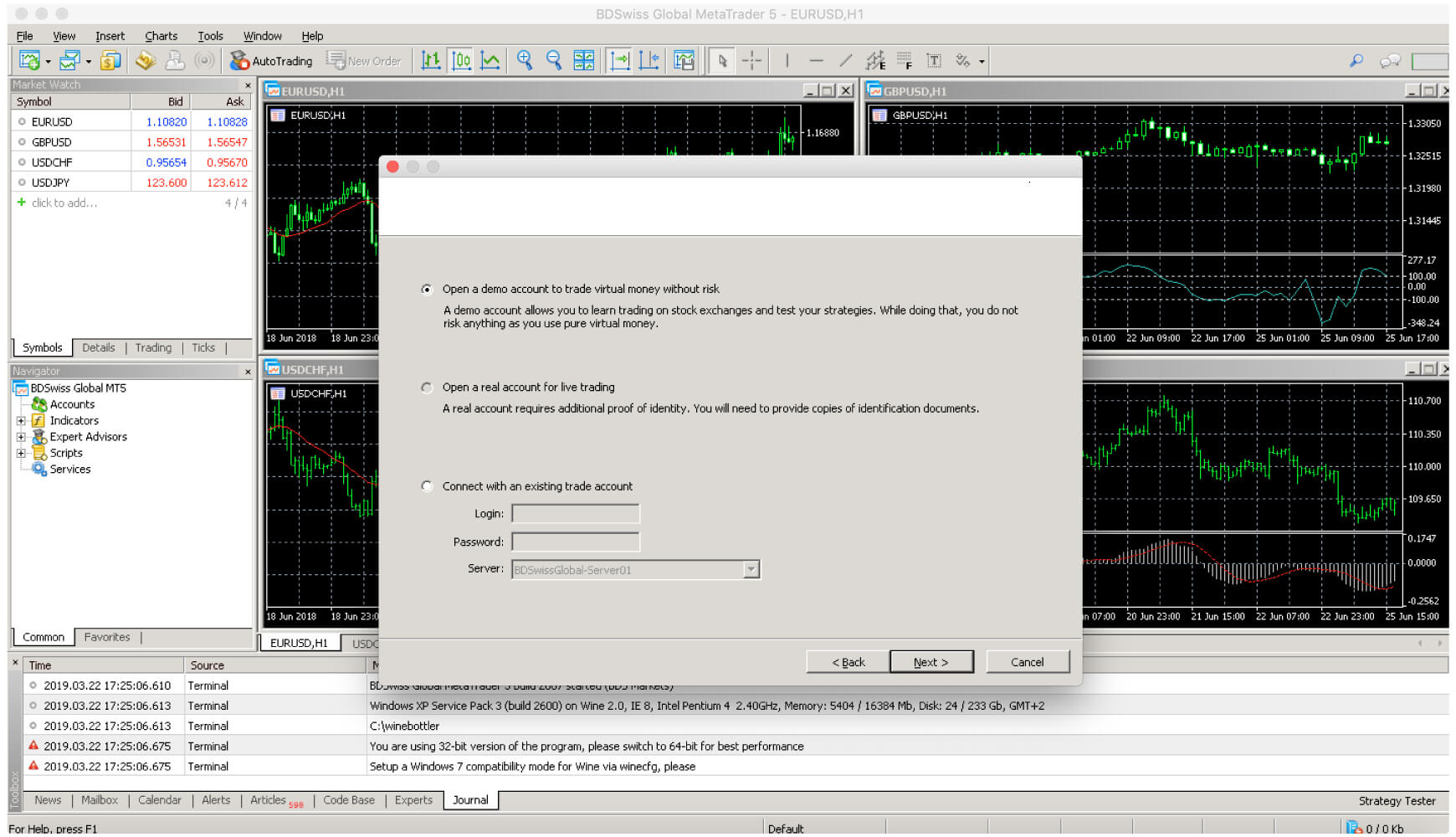This screenshot has width=1456, height=837.
Task: Click the chat bubbles icon
Action: [1390, 60]
